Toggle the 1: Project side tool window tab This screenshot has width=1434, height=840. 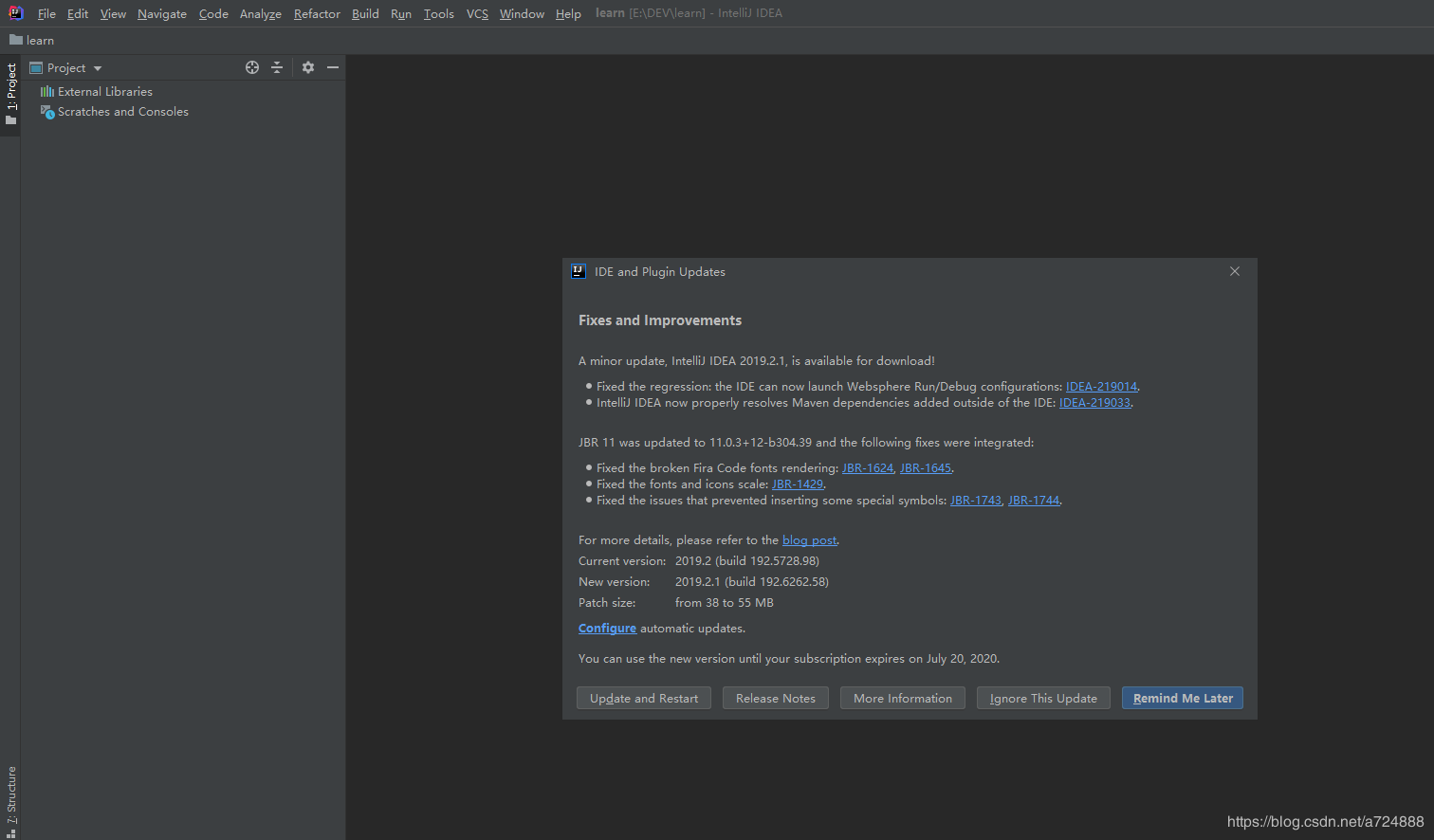pos(10,95)
